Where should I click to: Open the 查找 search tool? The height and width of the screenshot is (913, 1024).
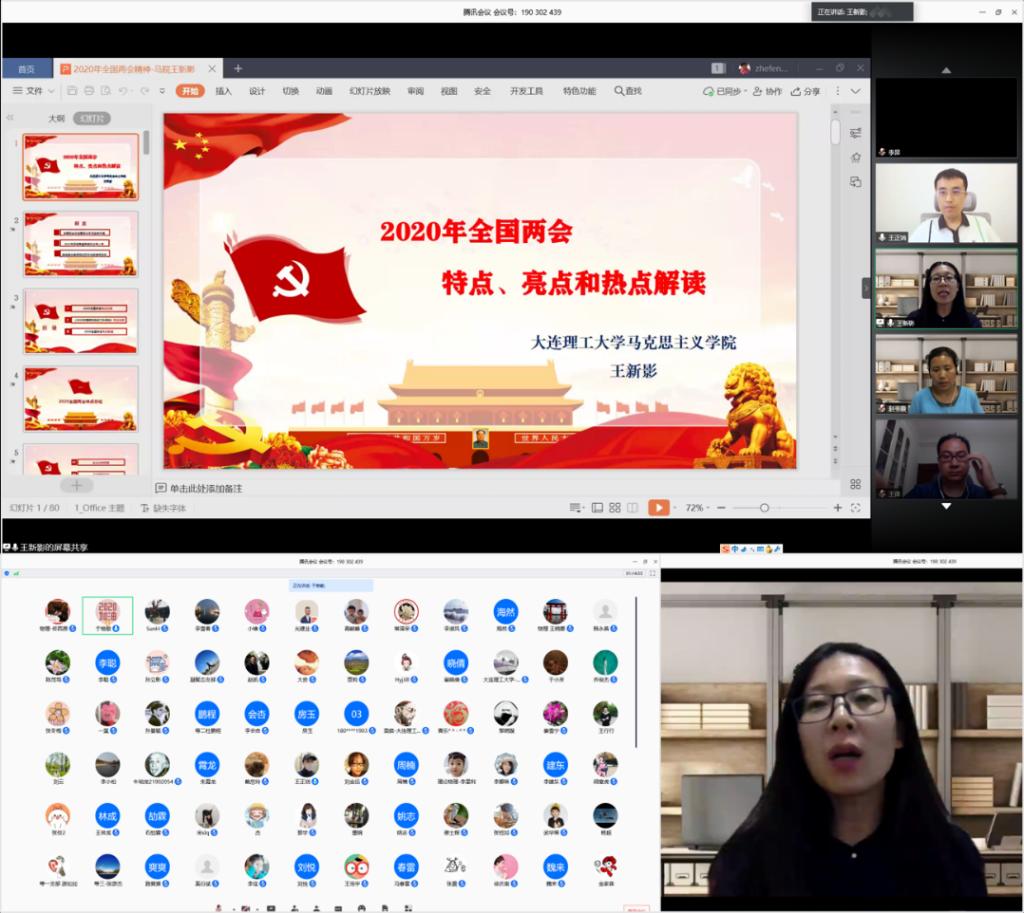[628, 91]
